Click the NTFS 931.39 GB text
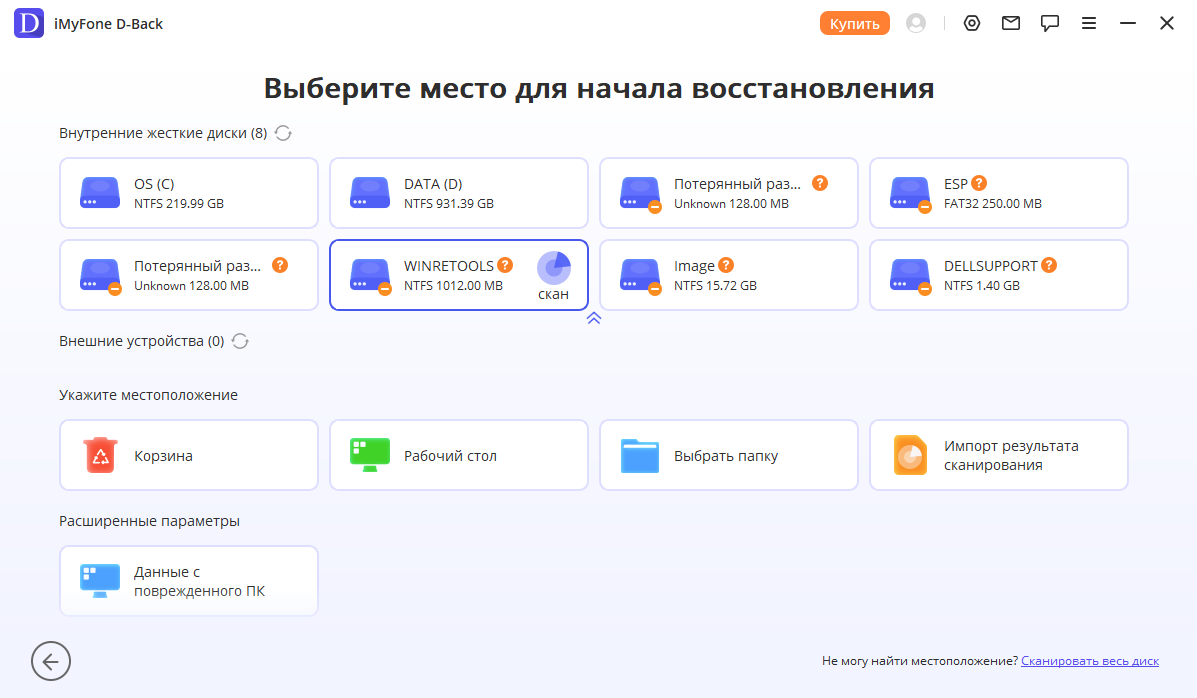Image resolution: width=1197 pixels, height=698 pixels. click(449, 204)
